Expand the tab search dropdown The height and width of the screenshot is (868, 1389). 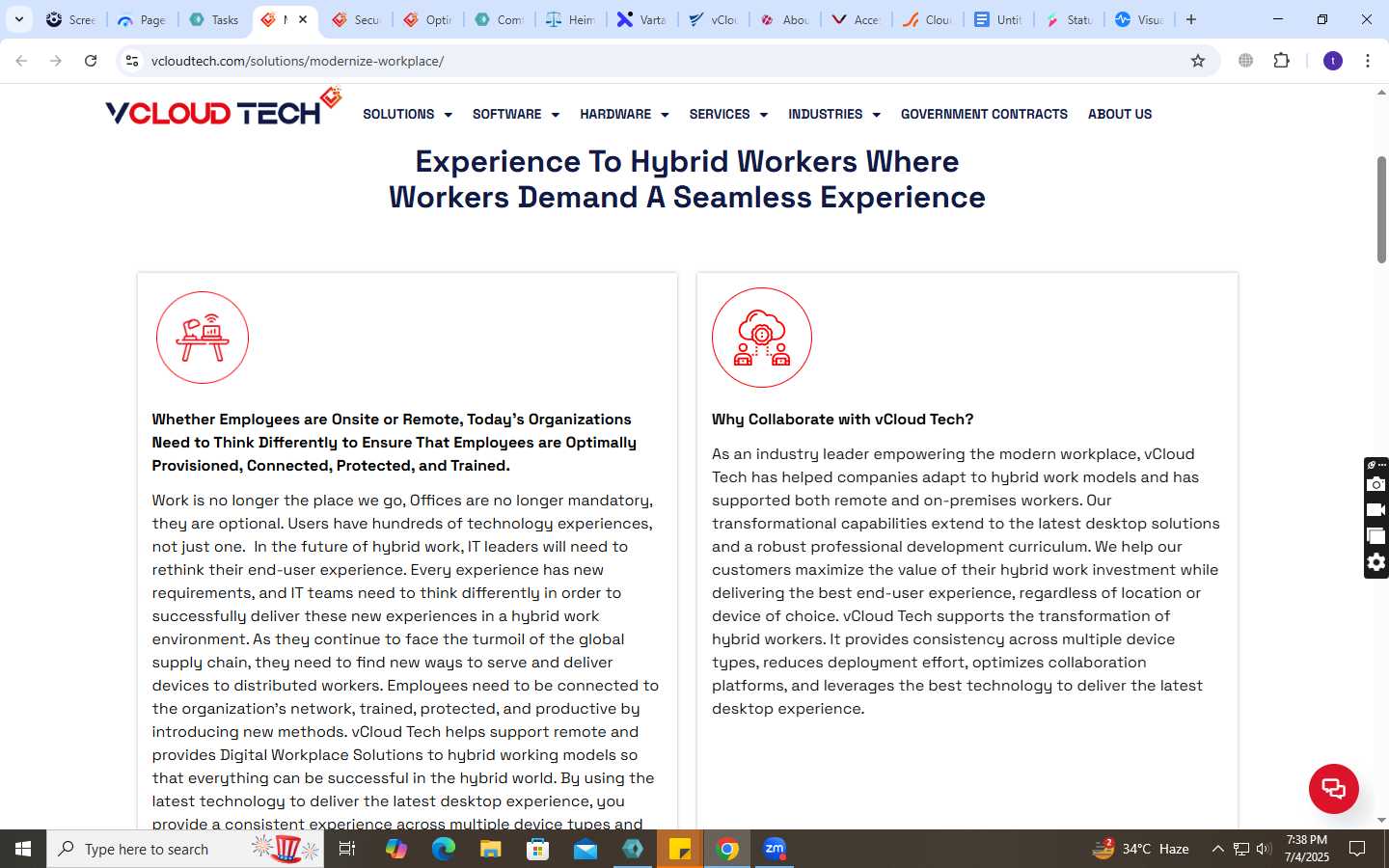click(x=18, y=19)
